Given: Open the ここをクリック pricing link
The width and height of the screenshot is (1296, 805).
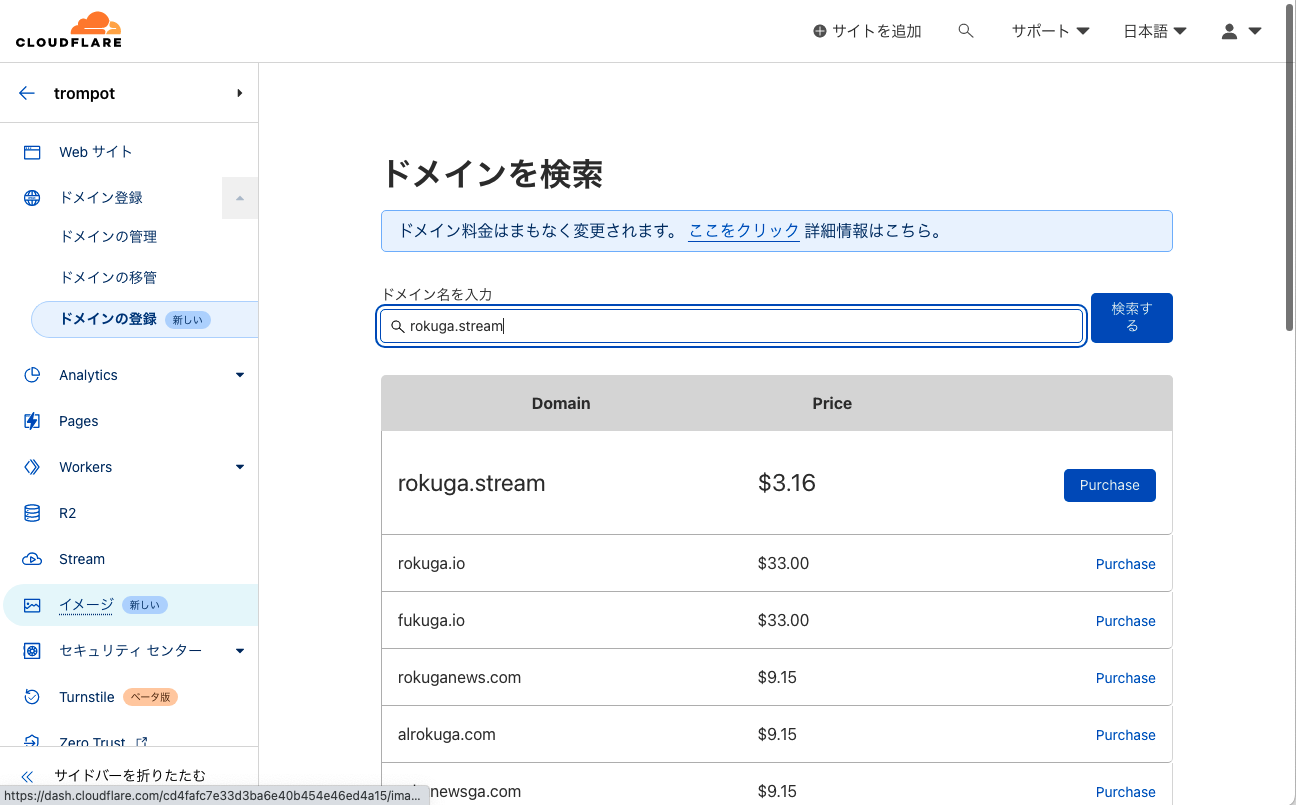Looking at the screenshot, I should pos(743,230).
